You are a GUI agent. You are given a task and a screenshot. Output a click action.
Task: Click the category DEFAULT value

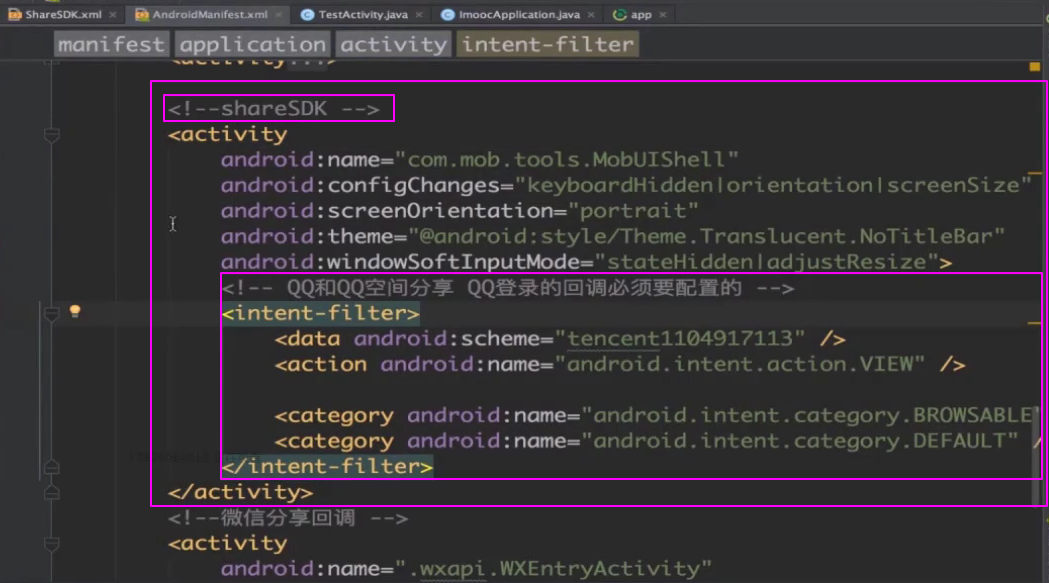799,440
